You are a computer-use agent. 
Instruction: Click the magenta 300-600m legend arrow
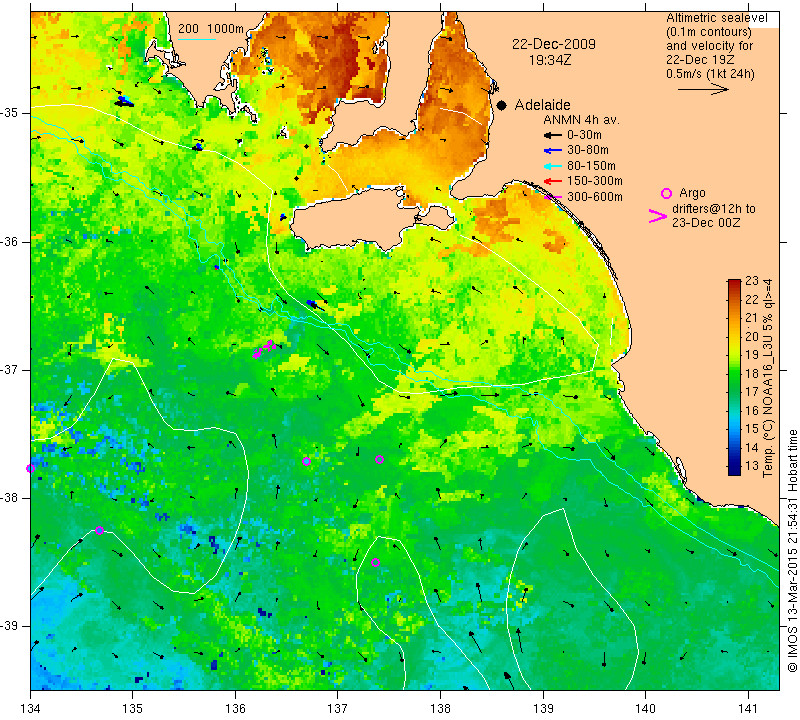point(552,196)
